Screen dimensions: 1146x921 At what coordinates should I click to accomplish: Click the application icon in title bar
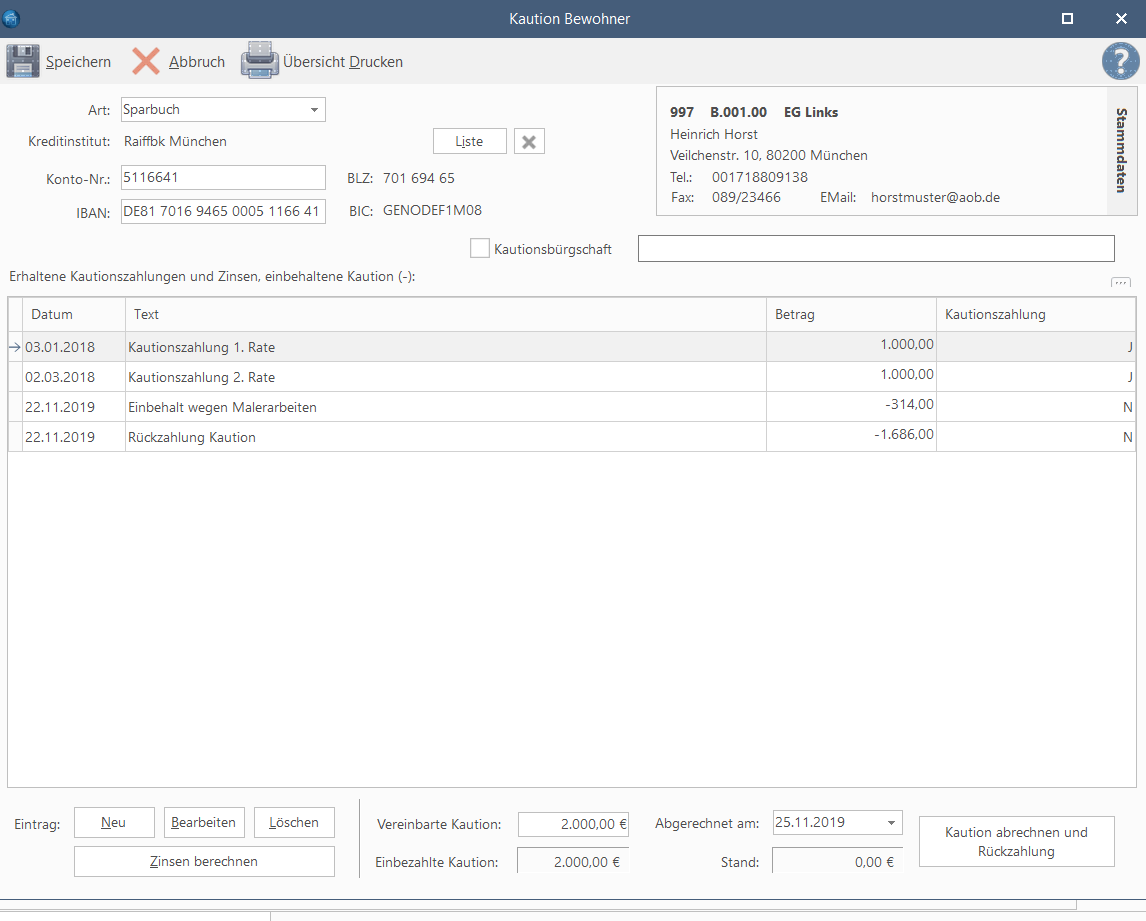pos(10,18)
